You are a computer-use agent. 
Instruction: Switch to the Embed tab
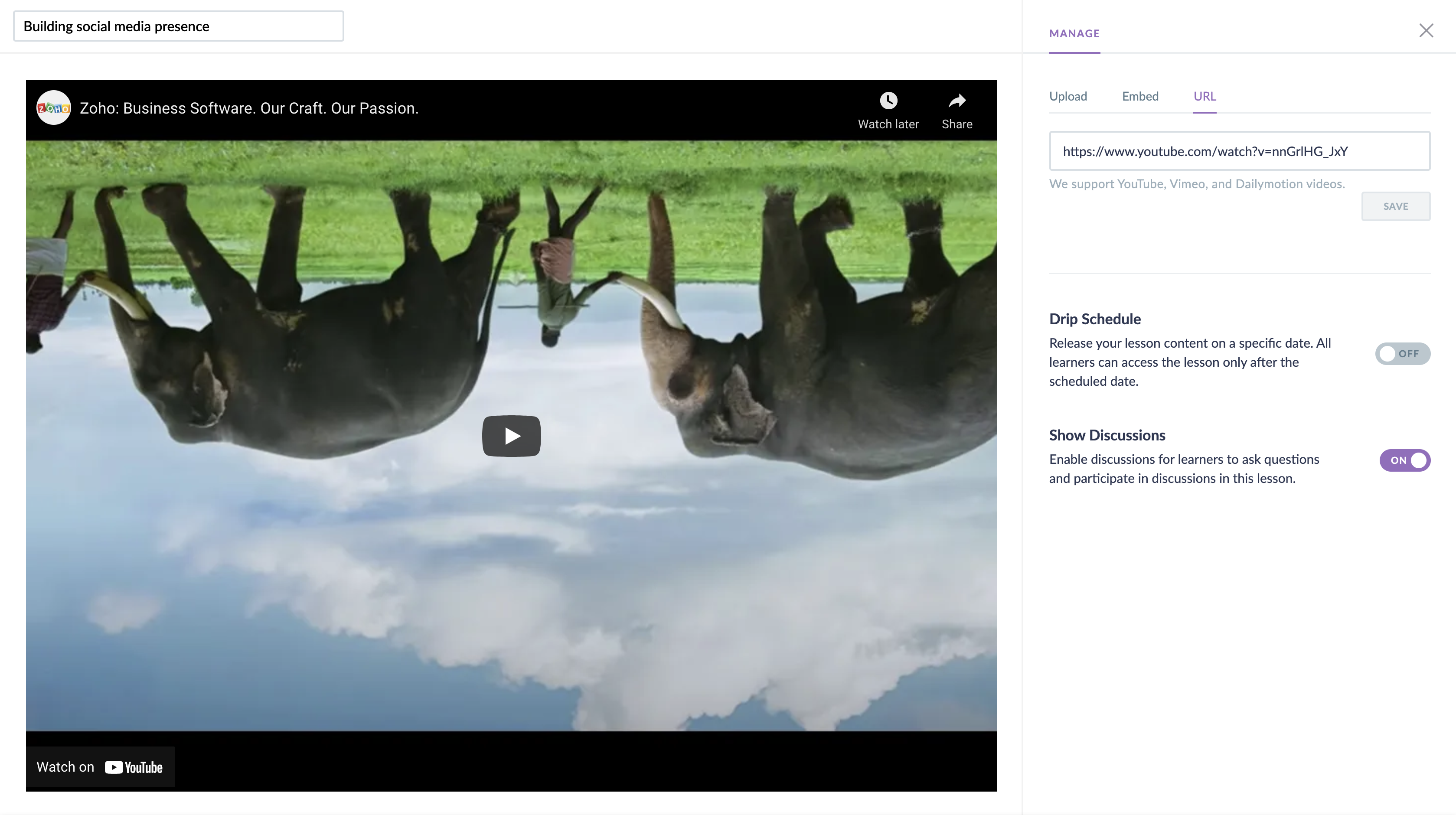[1140, 96]
